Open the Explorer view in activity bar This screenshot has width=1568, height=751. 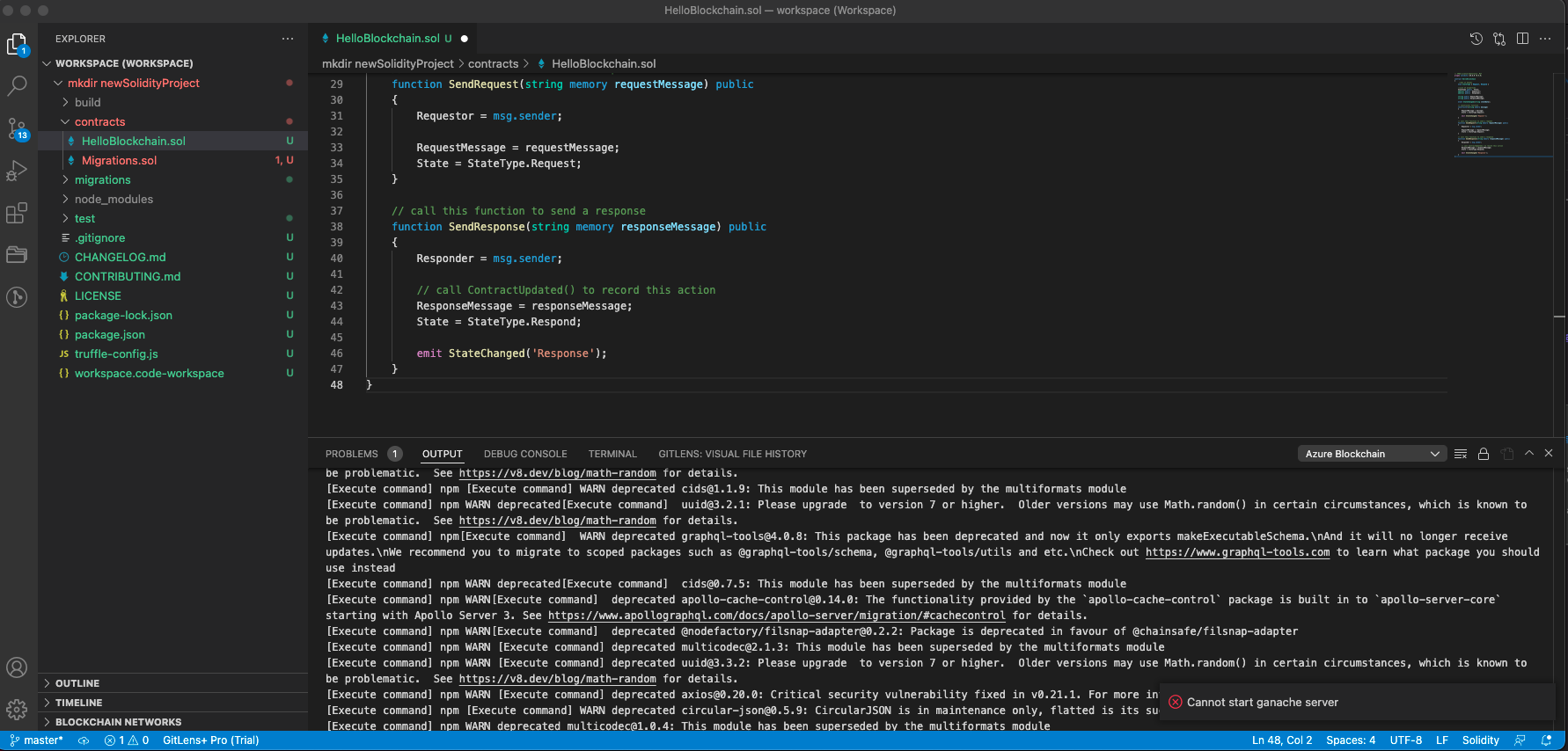(18, 44)
